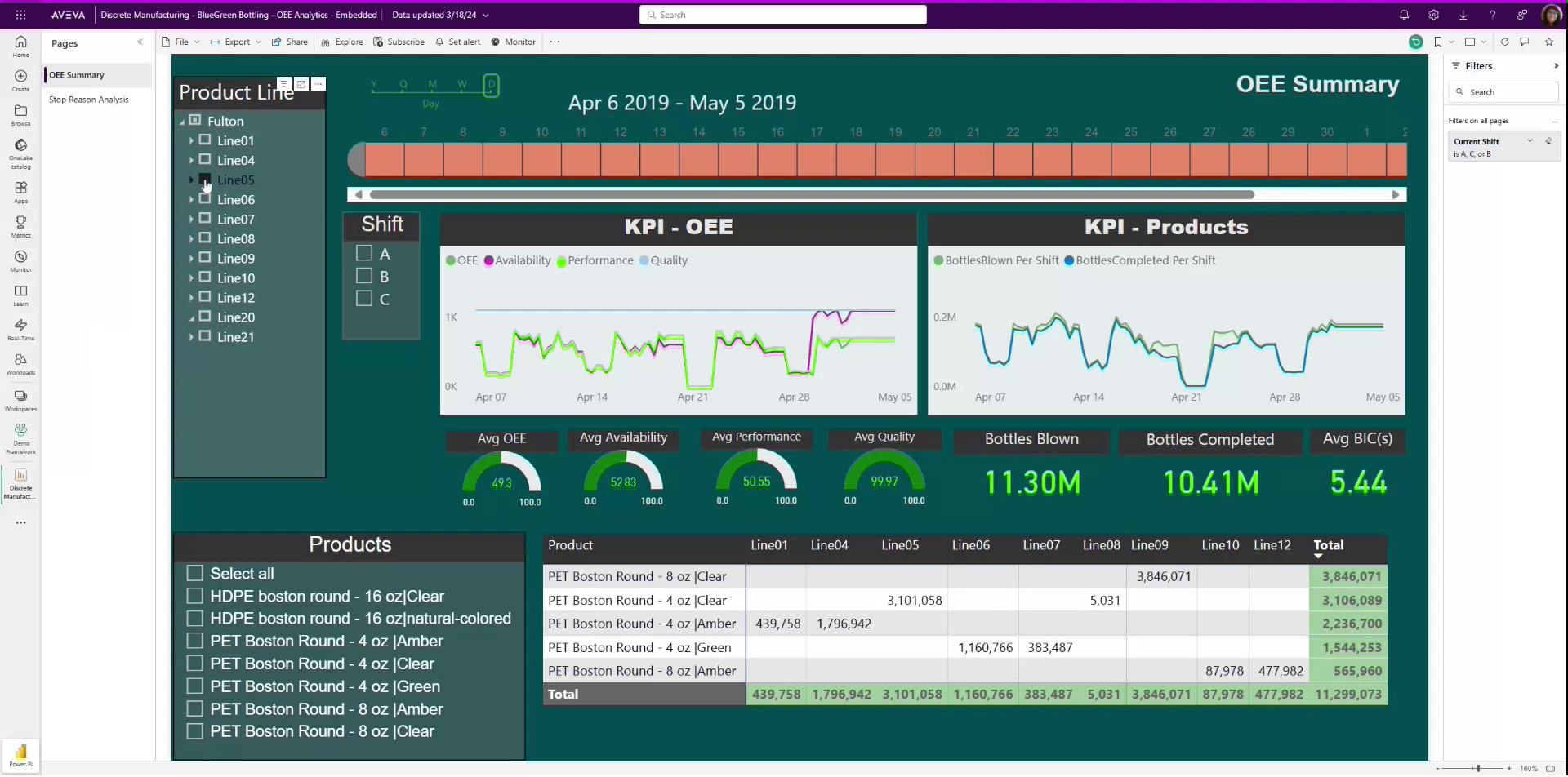Image resolution: width=1568 pixels, height=777 pixels.
Task: Expand the Current Shift filter card
Action: [1530, 140]
